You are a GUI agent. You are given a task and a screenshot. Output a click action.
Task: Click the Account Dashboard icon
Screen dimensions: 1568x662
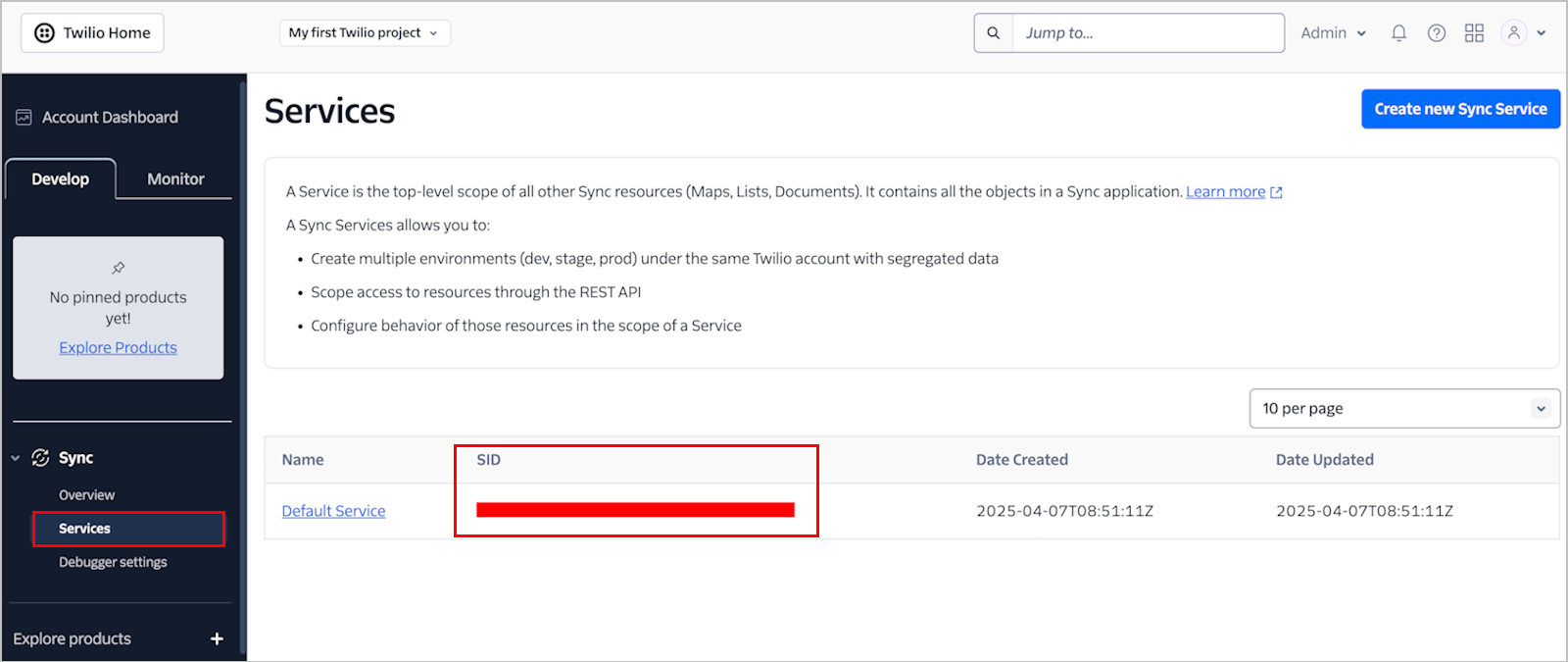(x=24, y=118)
